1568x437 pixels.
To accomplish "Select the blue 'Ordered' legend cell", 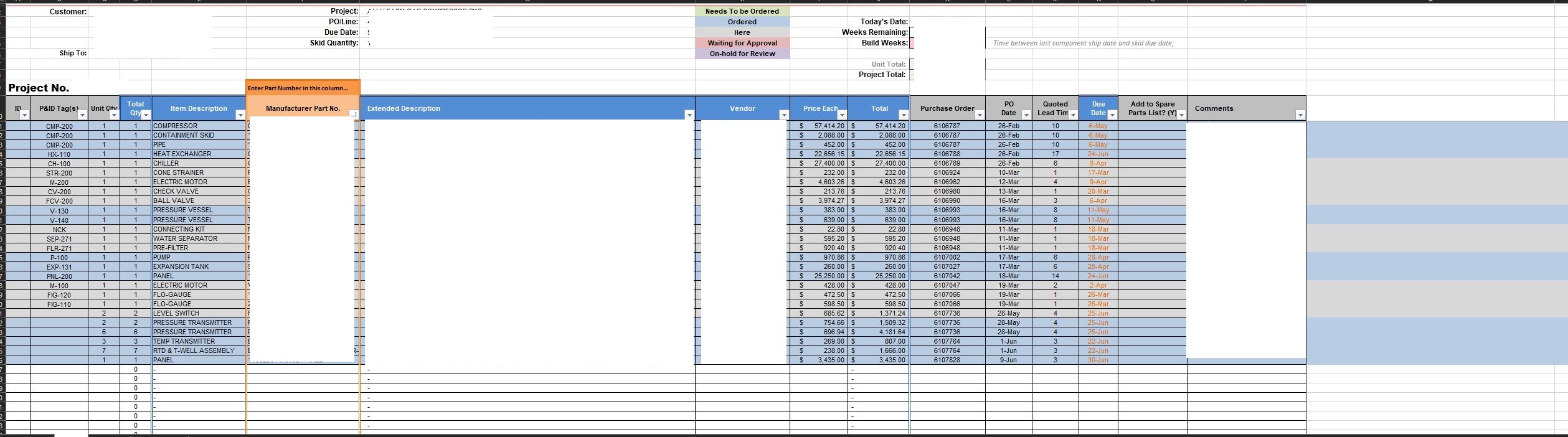I will 742,22.
